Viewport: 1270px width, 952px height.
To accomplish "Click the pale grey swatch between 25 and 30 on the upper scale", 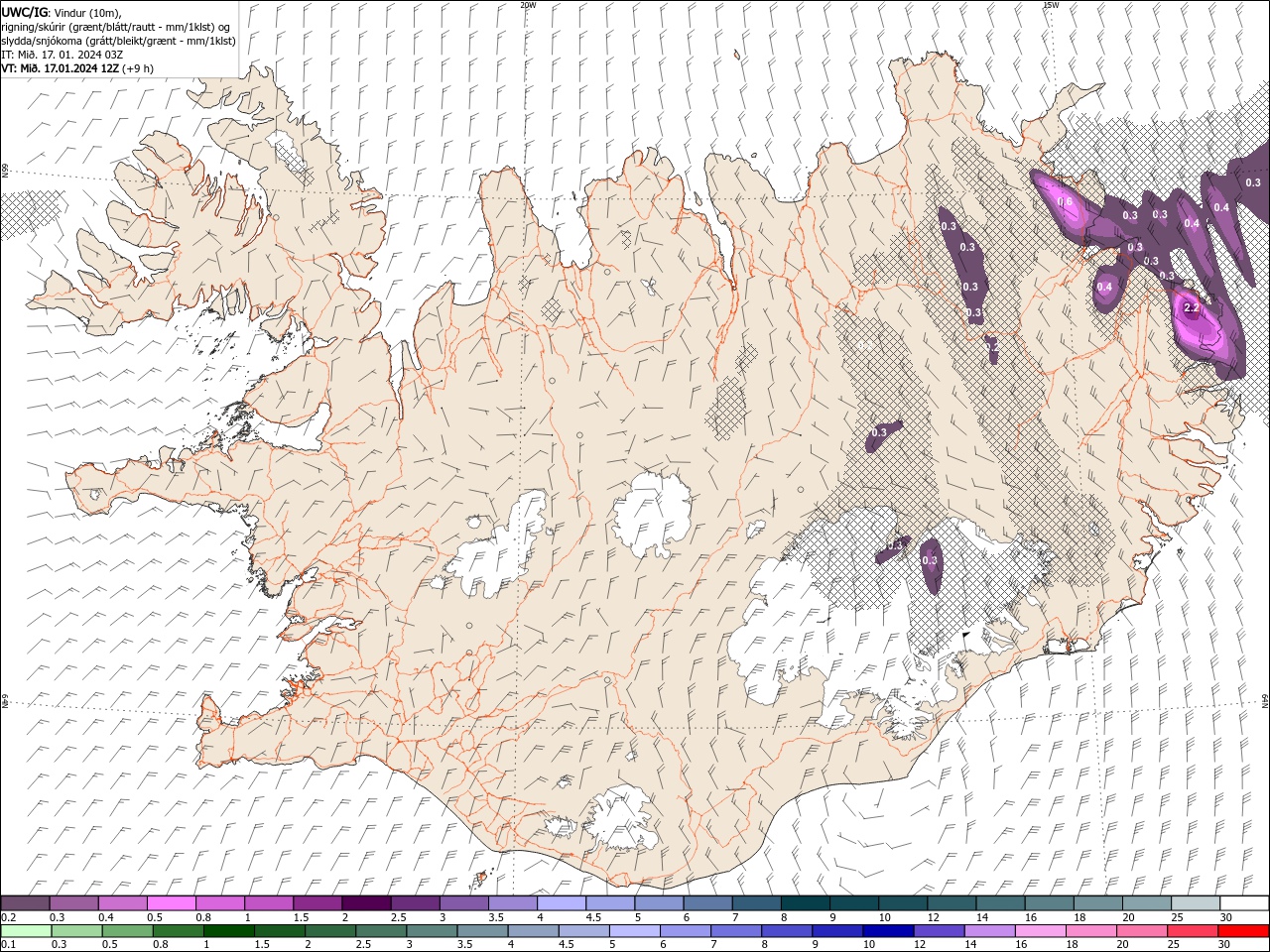I will (1195, 903).
